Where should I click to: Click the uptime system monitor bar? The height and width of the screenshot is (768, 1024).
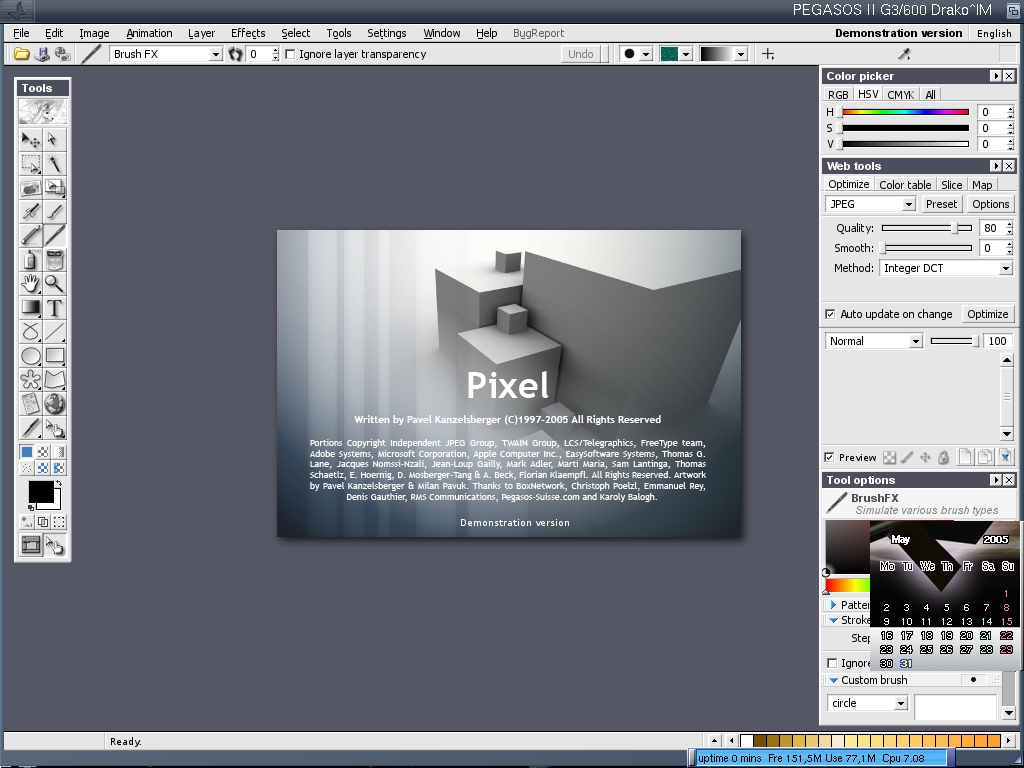pos(822,758)
